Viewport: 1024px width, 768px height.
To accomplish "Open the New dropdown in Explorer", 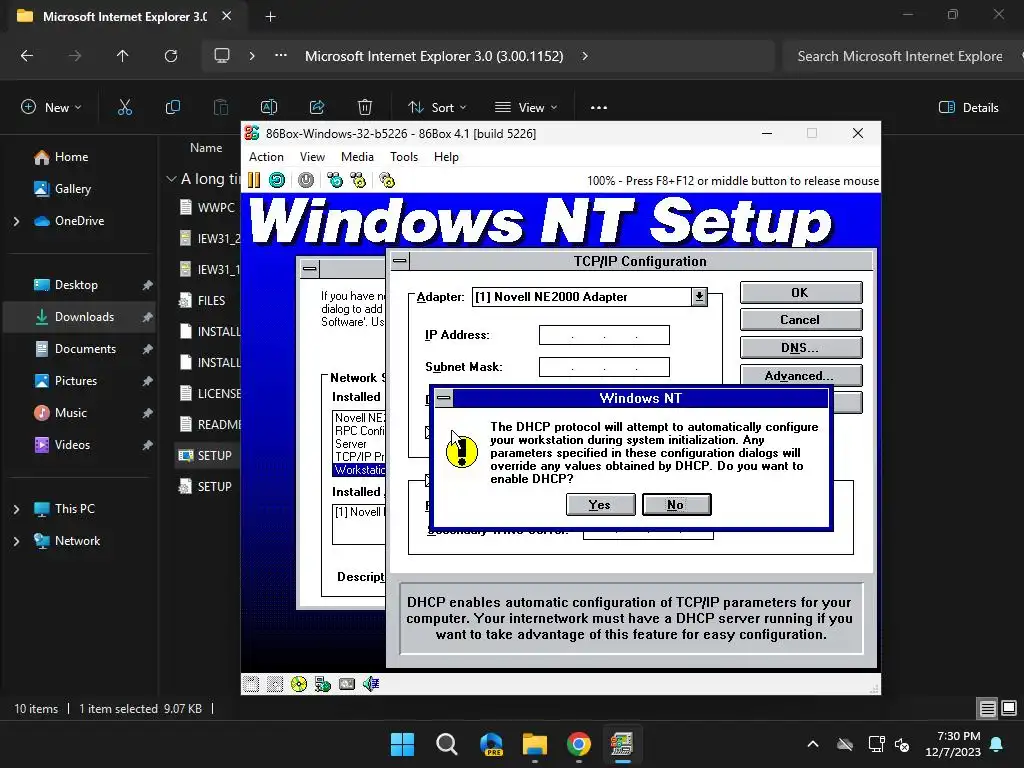I will [x=51, y=107].
